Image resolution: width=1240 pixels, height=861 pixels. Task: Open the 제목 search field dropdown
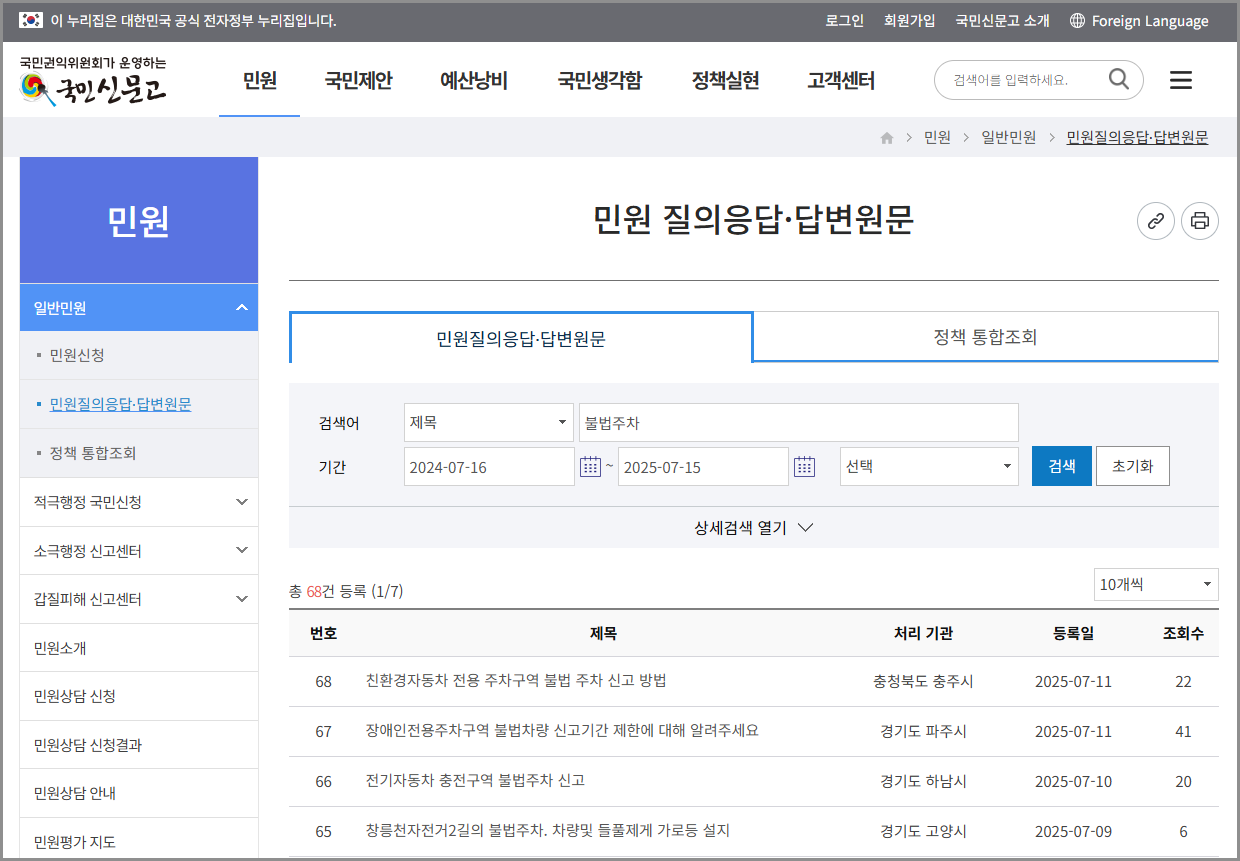click(x=488, y=422)
